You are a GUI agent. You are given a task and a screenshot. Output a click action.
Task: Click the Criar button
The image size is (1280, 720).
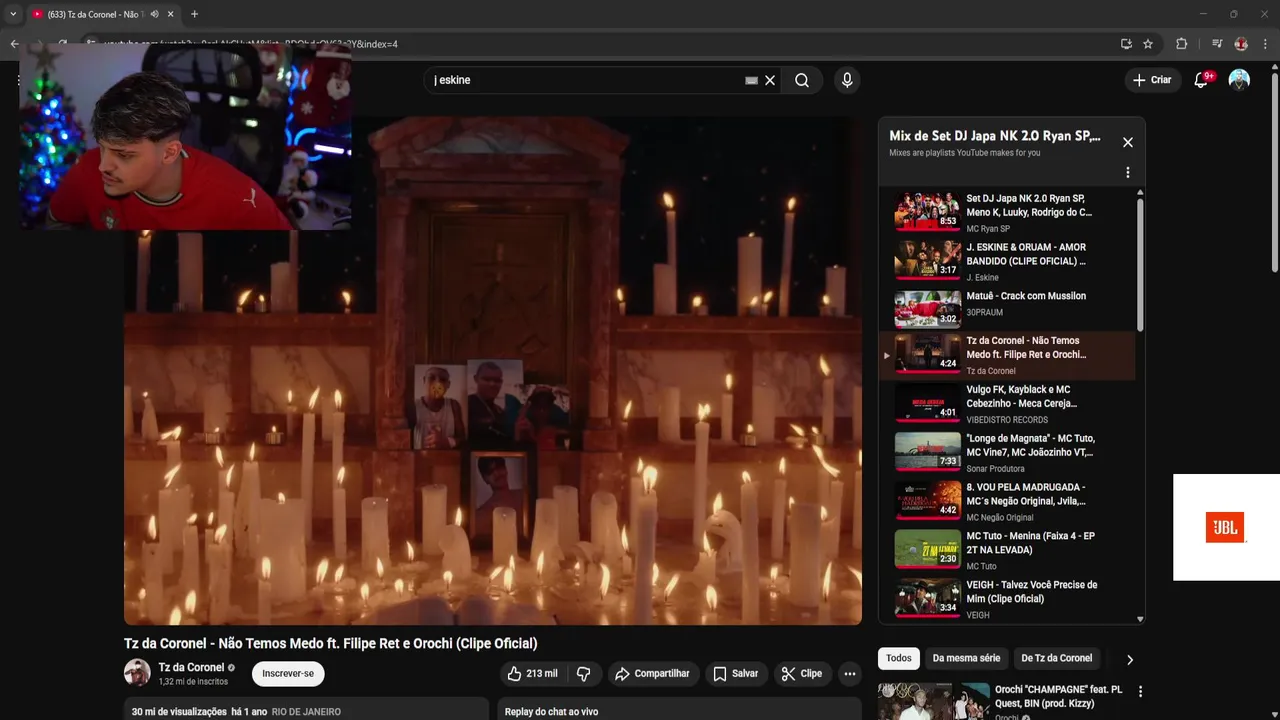tap(1151, 80)
